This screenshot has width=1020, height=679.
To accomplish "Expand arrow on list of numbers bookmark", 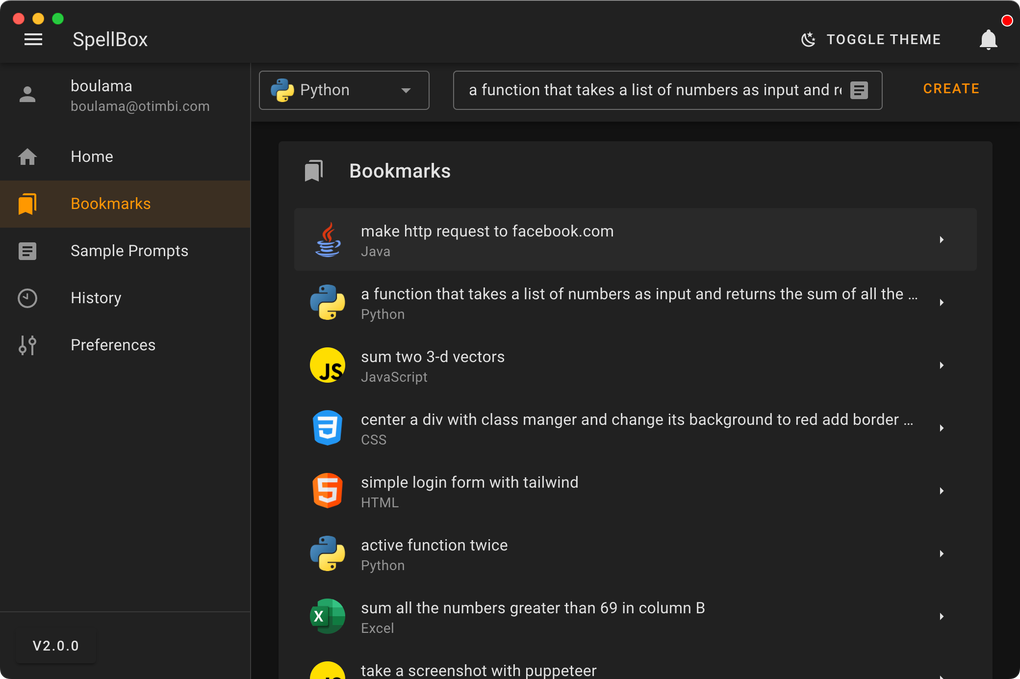I will pos(941,302).
